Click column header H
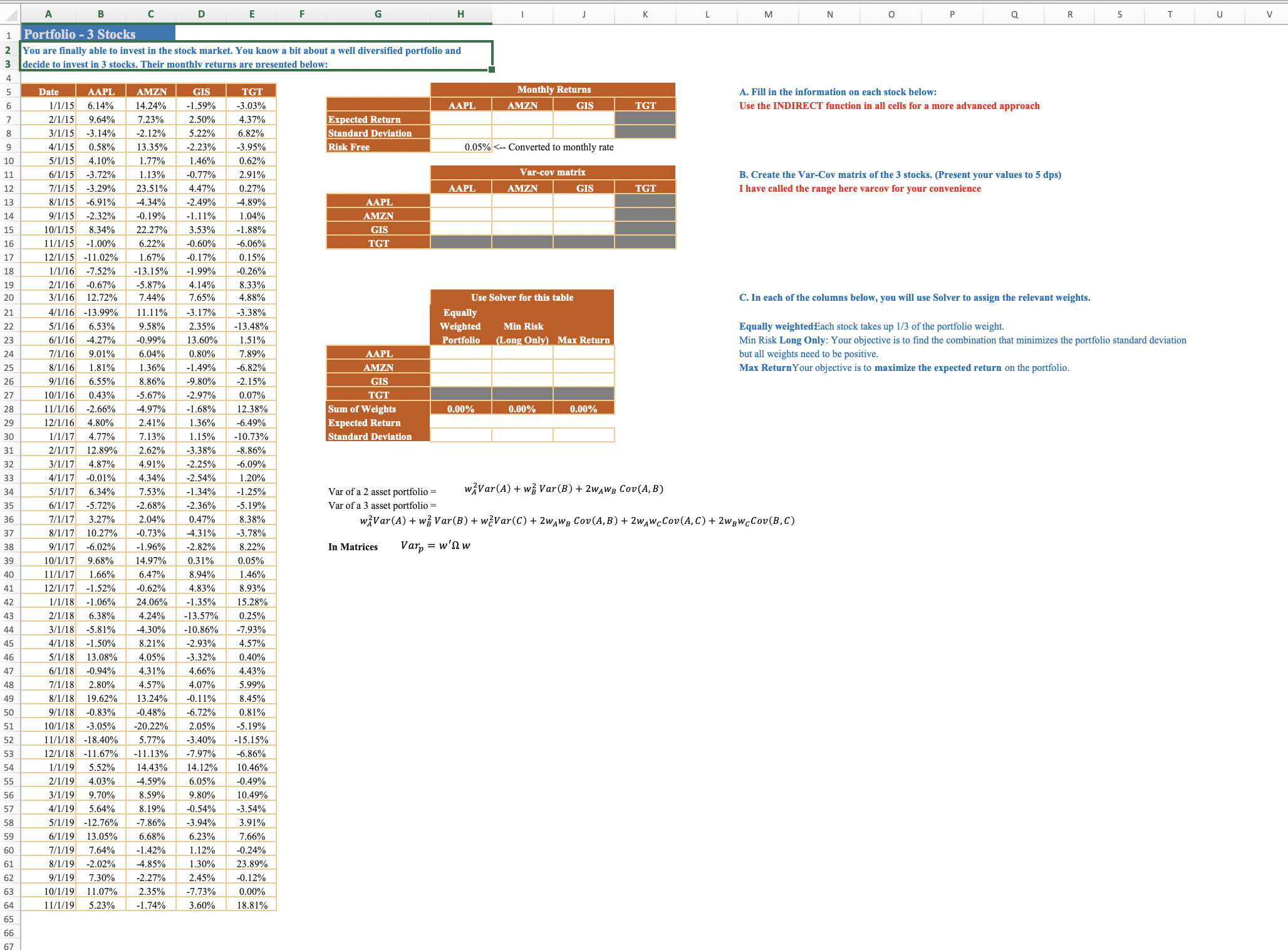Screen dimensions: 1288x950 [x=461, y=14]
